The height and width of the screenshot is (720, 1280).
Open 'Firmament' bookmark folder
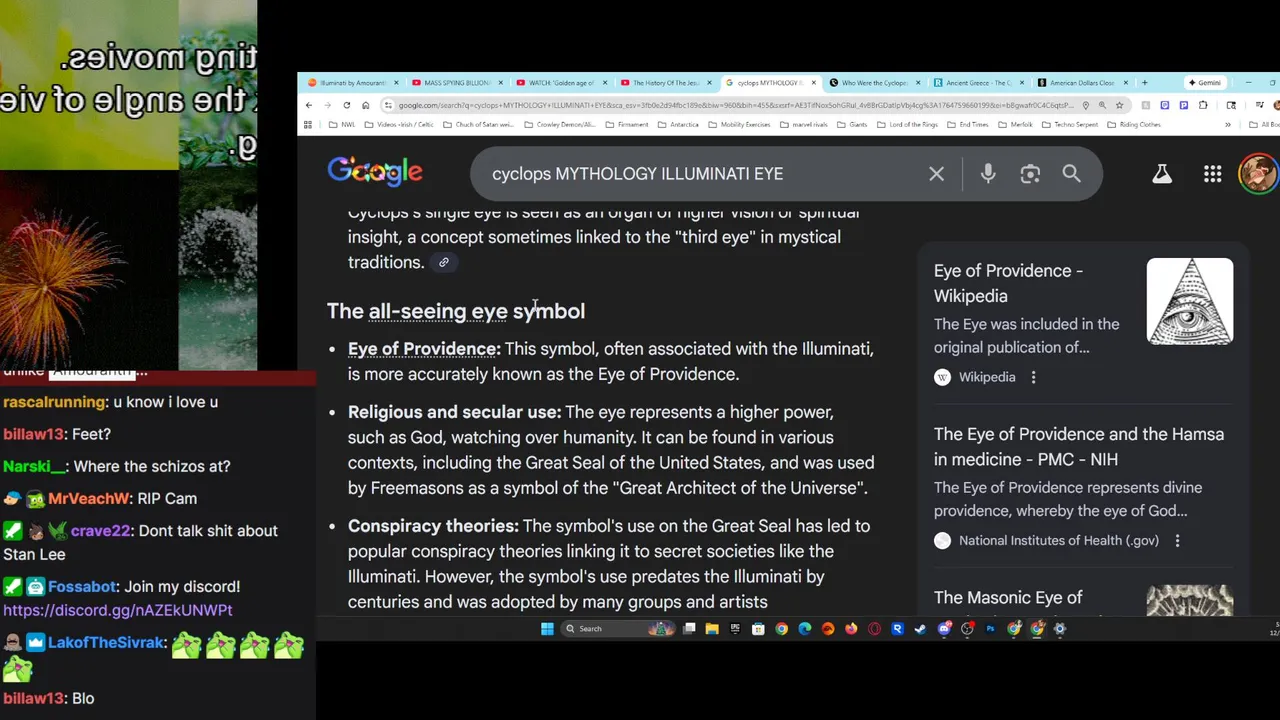pos(627,125)
